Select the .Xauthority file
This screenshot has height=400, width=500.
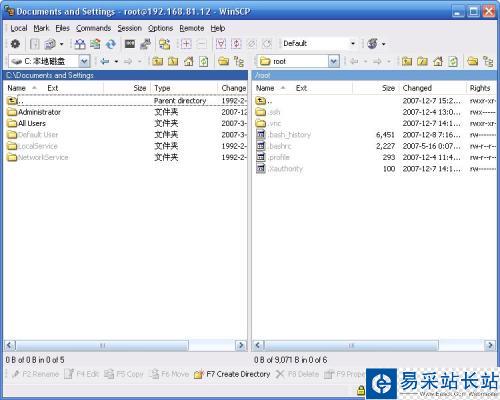(x=279, y=169)
